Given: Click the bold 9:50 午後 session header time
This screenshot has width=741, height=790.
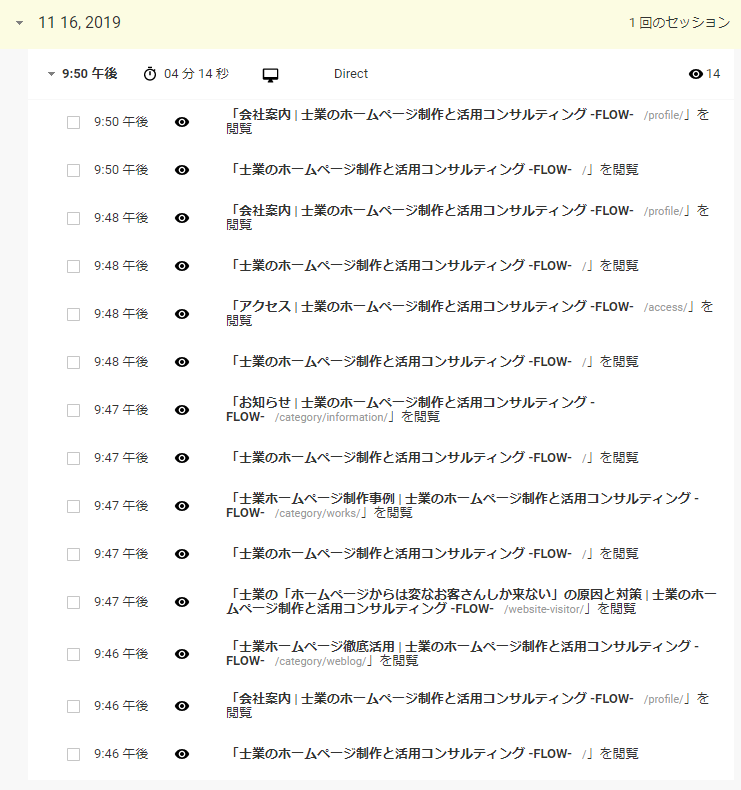Looking at the screenshot, I should [x=90, y=74].
